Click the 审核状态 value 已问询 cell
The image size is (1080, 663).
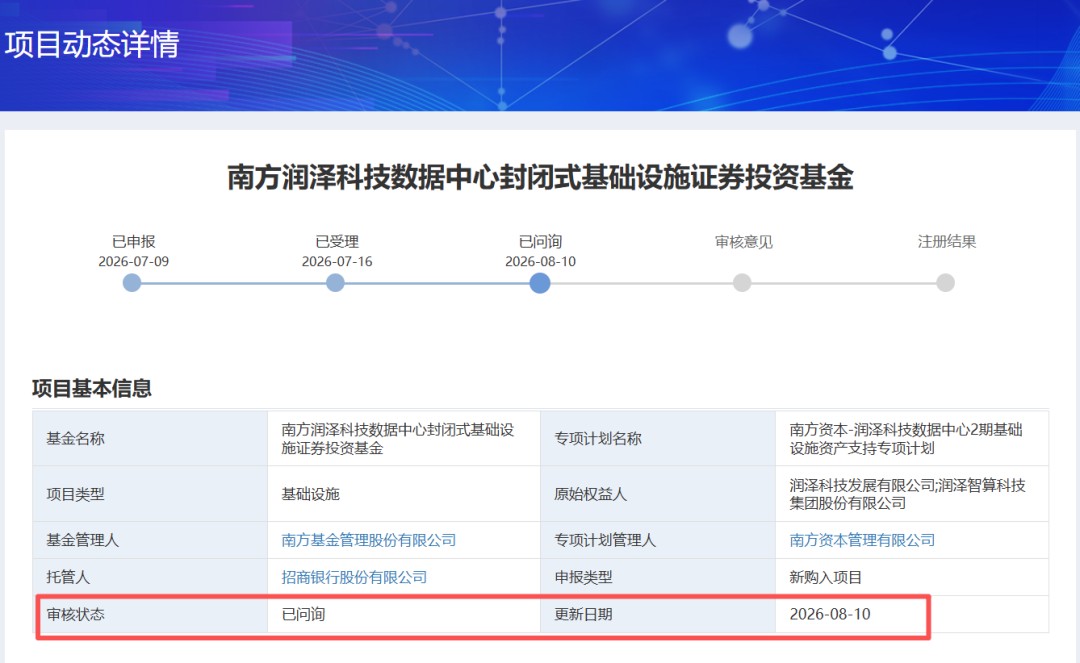coord(404,614)
